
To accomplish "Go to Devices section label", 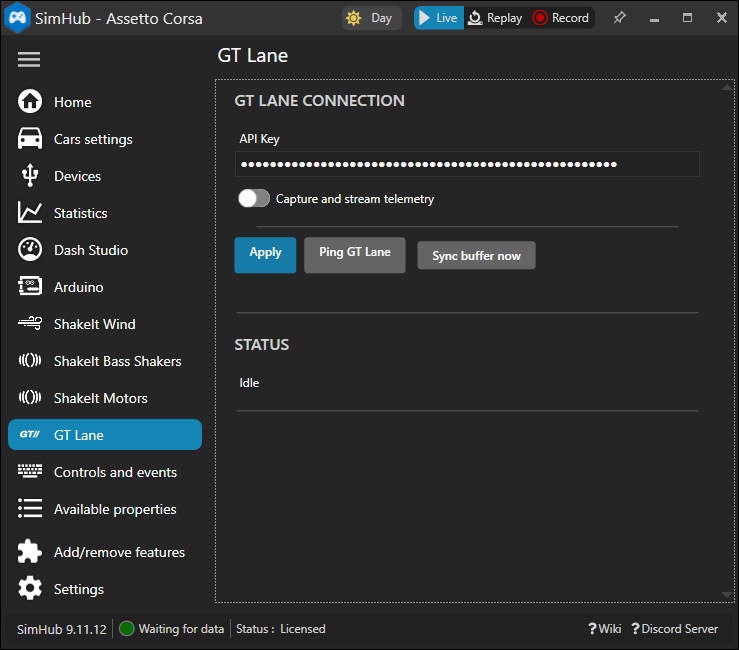I will pyautogui.click(x=77, y=176).
